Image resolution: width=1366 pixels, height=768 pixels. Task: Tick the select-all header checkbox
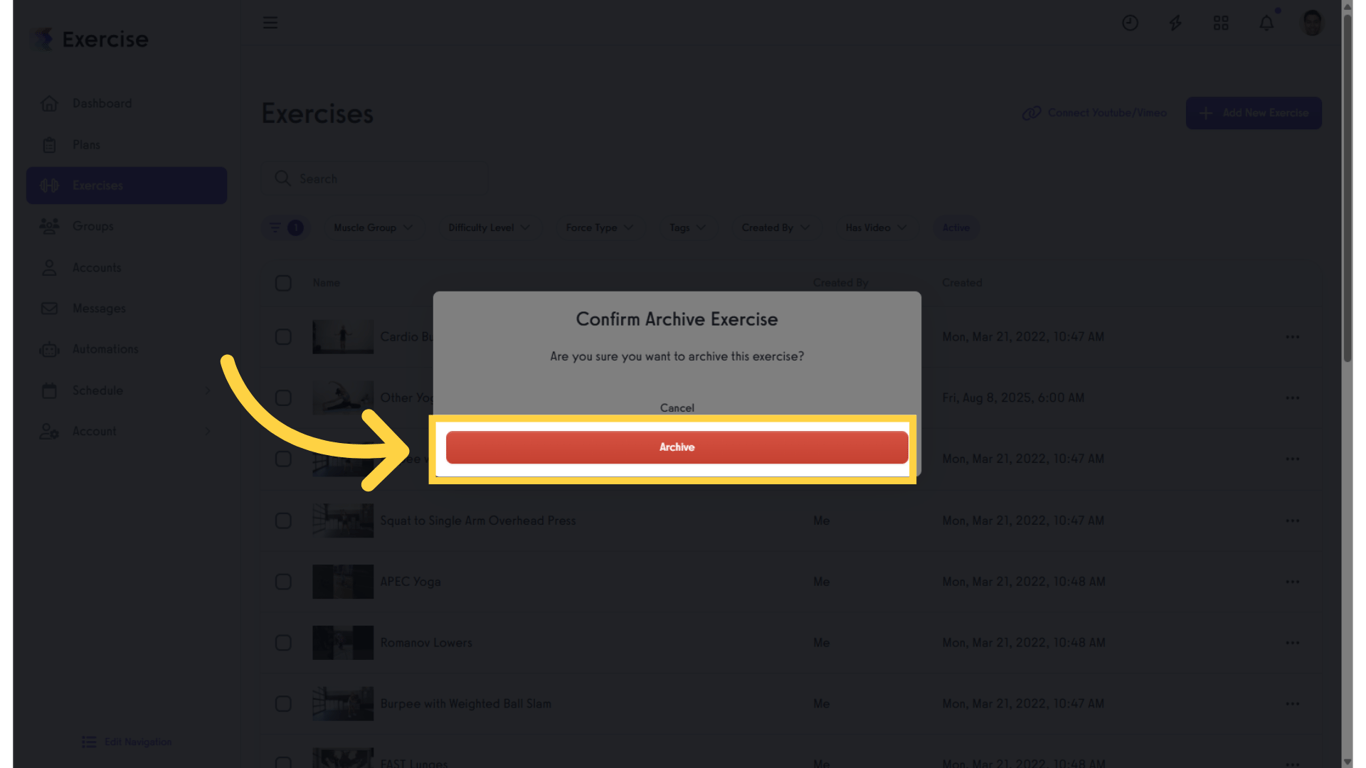pyautogui.click(x=283, y=283)
